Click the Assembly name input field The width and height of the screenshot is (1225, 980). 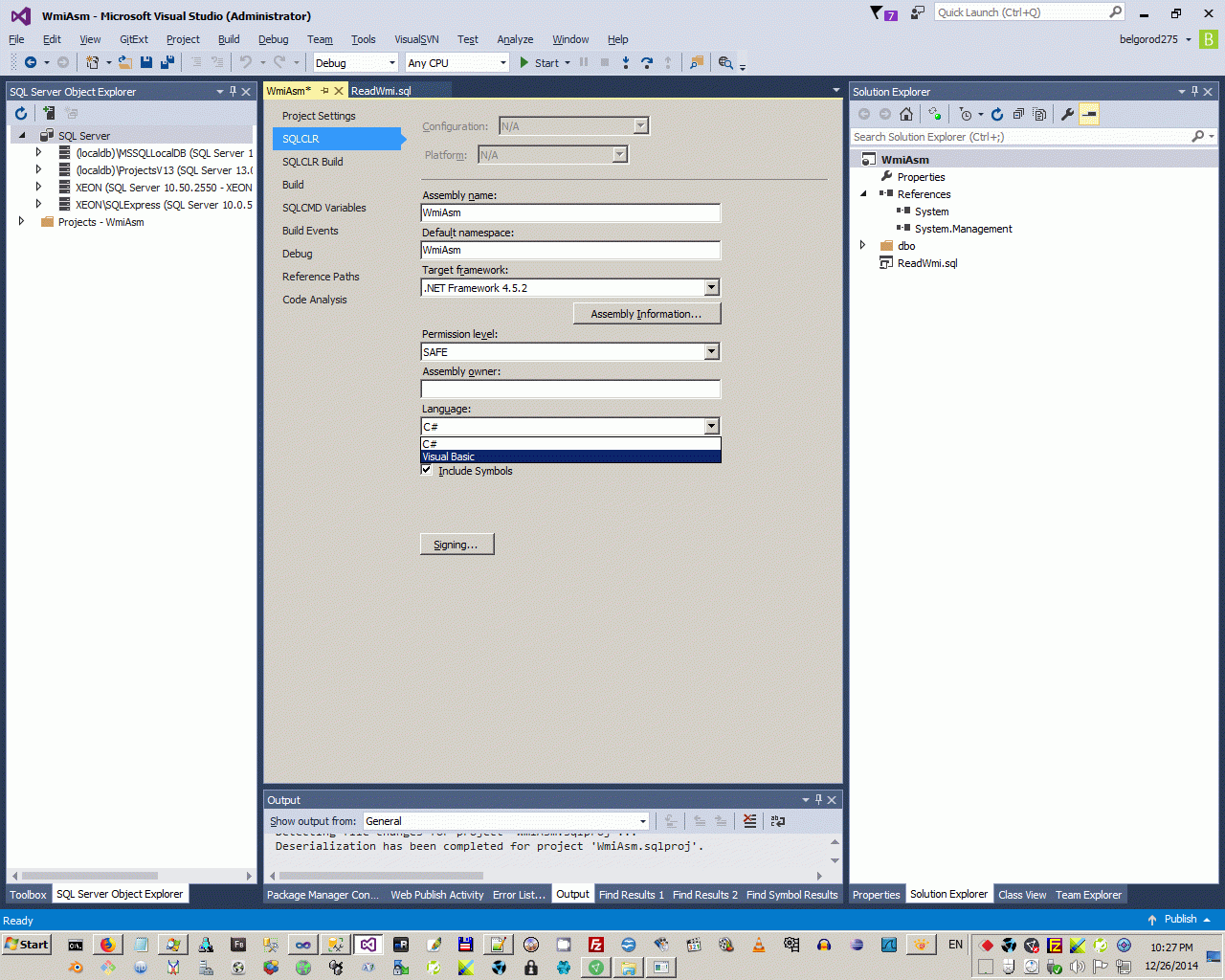pos(570,212)
